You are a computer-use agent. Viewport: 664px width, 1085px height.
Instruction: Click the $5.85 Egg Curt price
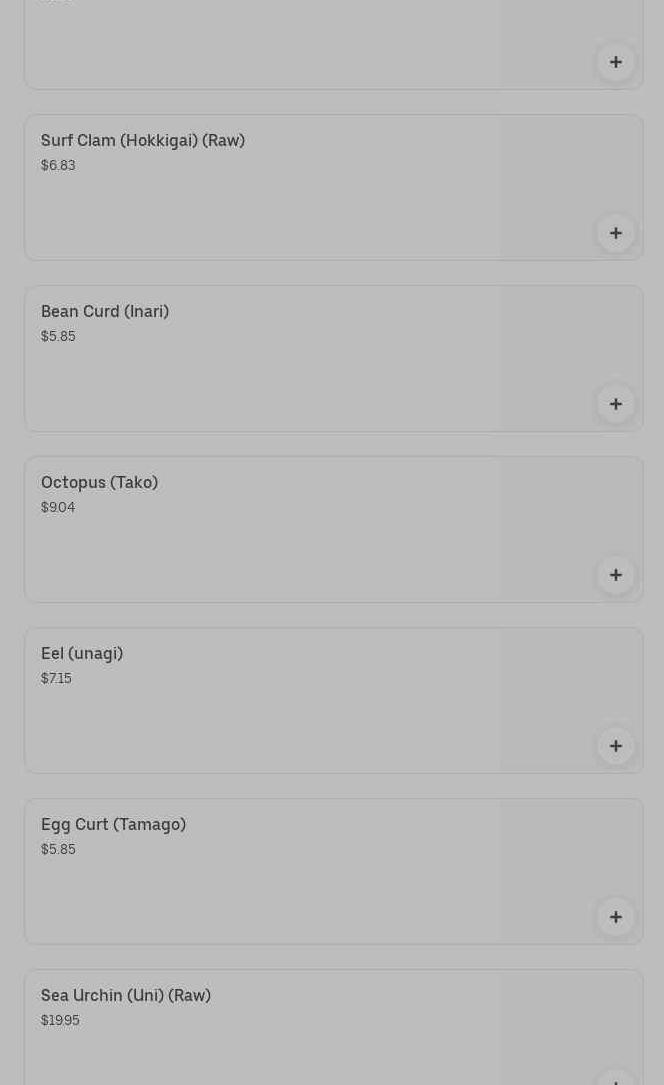coord(58,849)
